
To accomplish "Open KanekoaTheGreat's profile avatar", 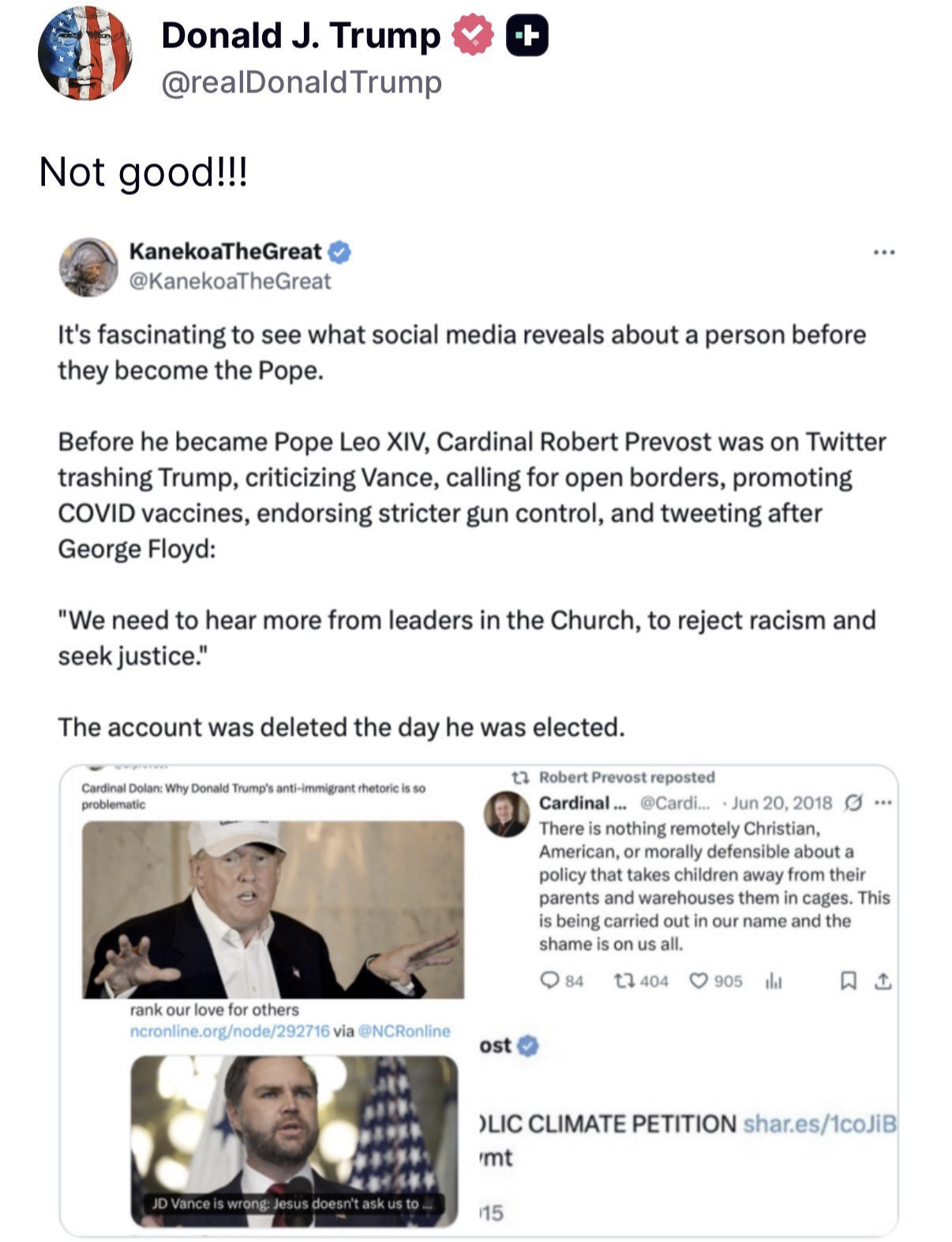I will 88,267.
